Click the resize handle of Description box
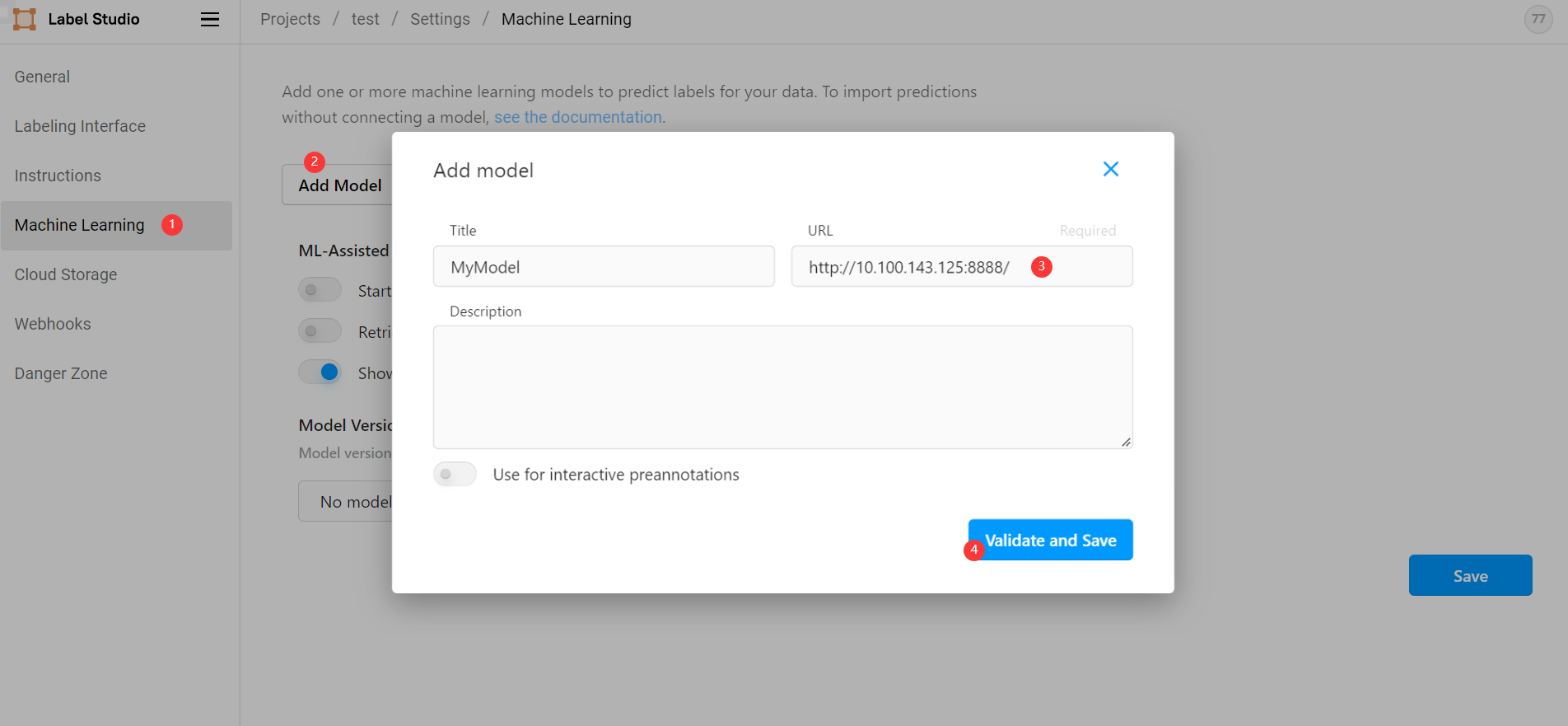The width and height of the screenshot is (1568, 726). [1126, 442]
